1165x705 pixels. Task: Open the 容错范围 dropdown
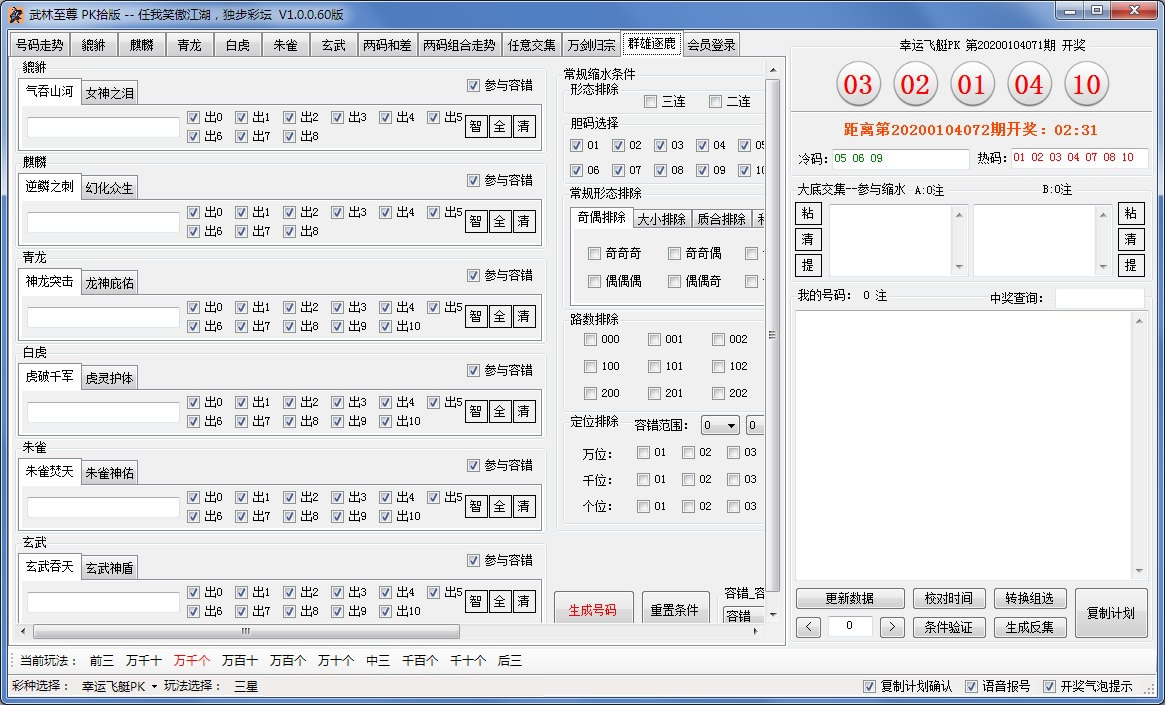tap(720, 425)
